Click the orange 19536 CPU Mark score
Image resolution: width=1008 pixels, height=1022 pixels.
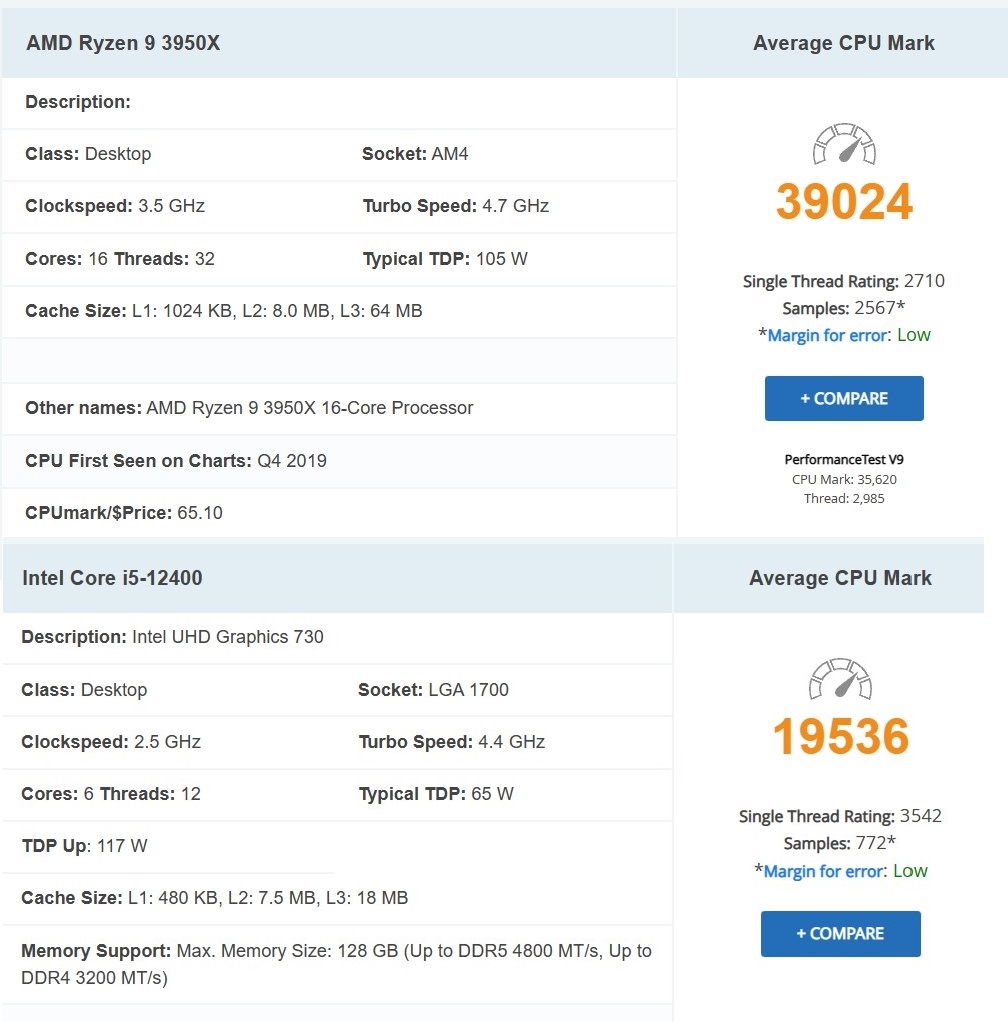(840, 737)
